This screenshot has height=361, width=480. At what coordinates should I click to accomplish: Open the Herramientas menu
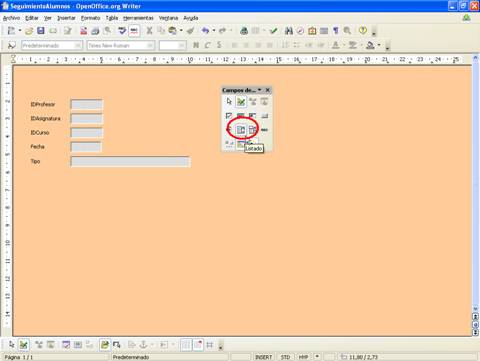coord(138,18)
